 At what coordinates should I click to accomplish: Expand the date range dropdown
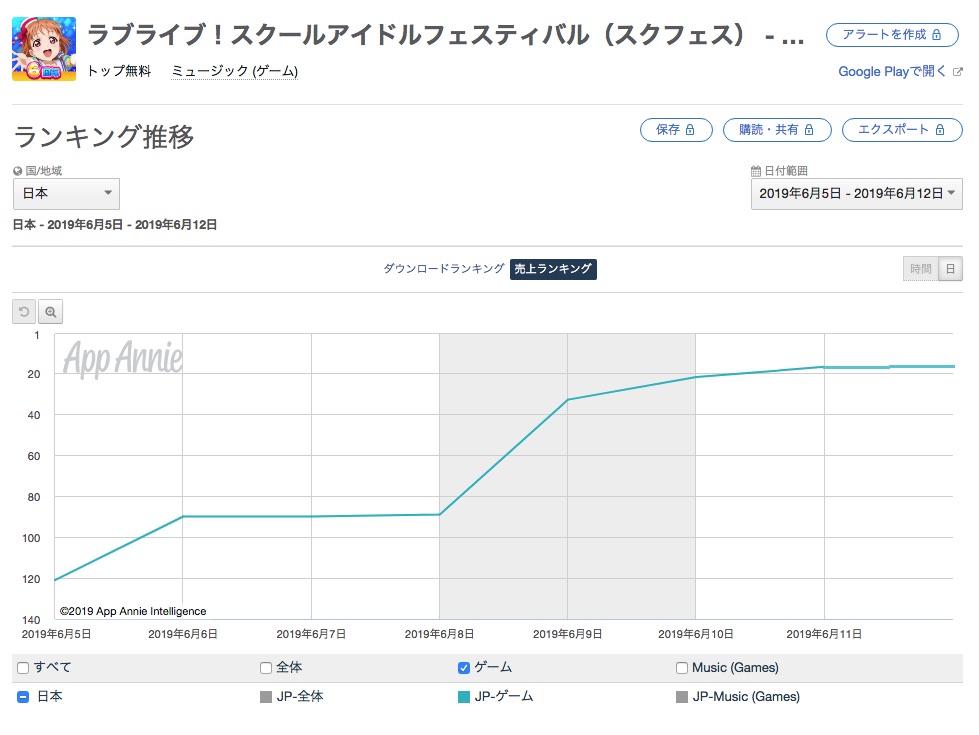857,194
